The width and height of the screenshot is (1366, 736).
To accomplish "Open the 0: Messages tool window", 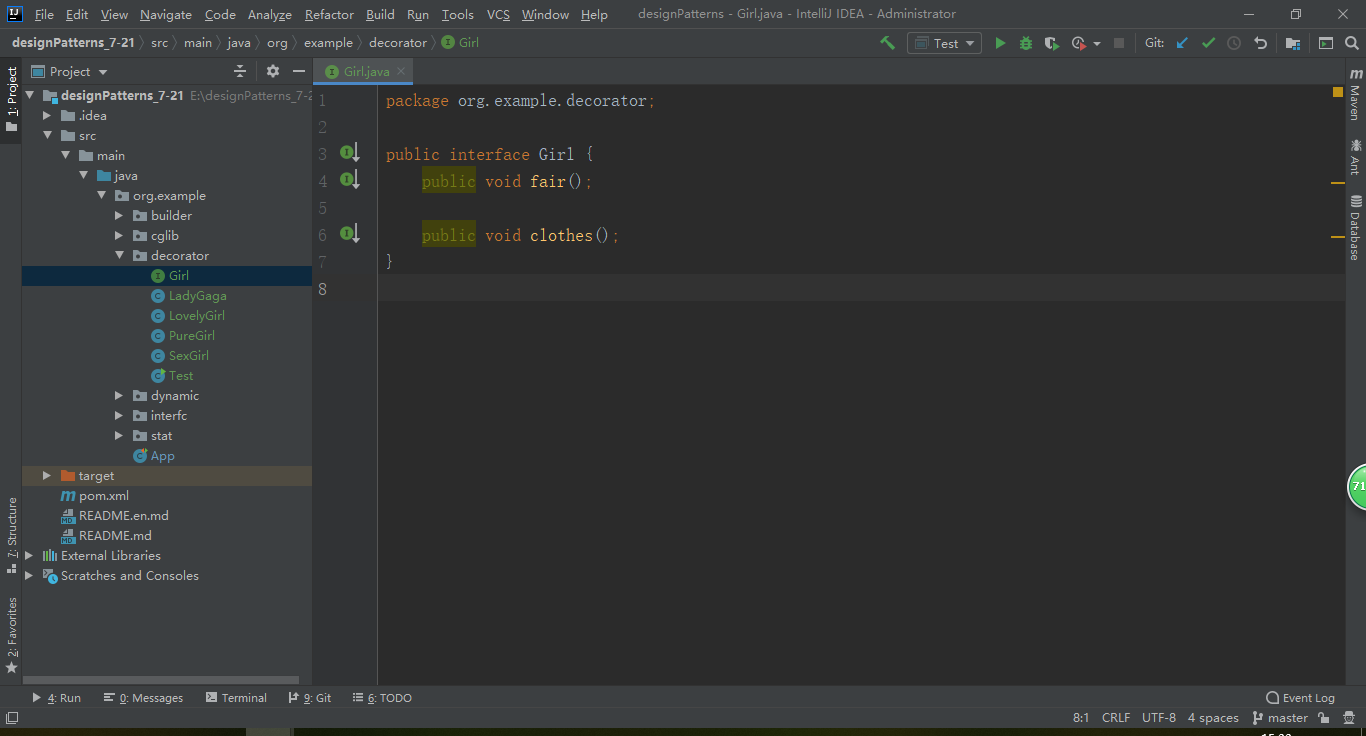I will (144, 698).
